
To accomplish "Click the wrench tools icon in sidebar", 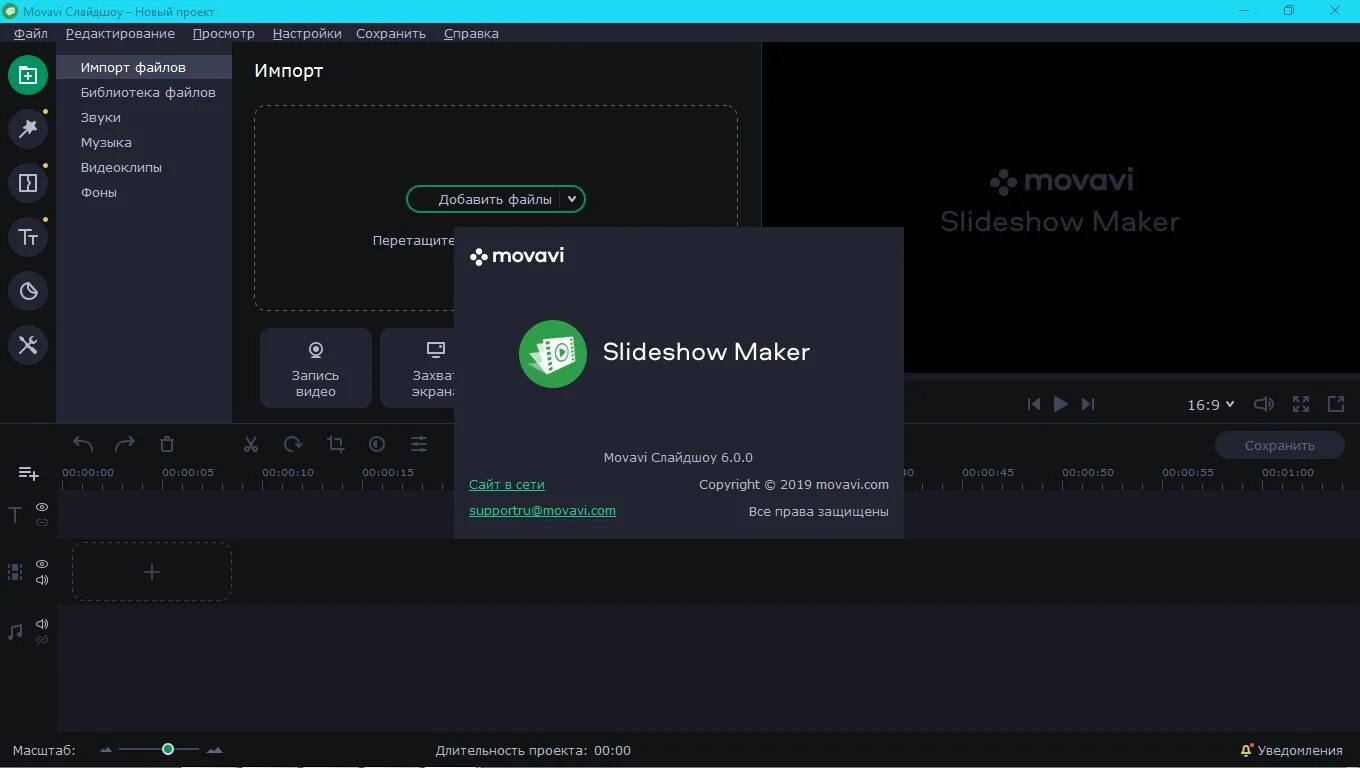I will pyautogui.click(x=28, y=345).
